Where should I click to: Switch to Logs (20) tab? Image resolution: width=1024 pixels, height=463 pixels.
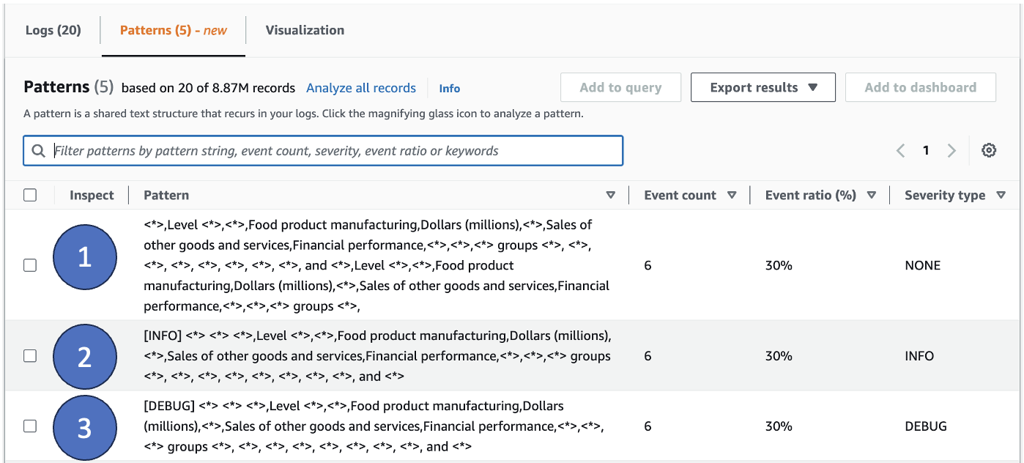(x=53, y=30)
